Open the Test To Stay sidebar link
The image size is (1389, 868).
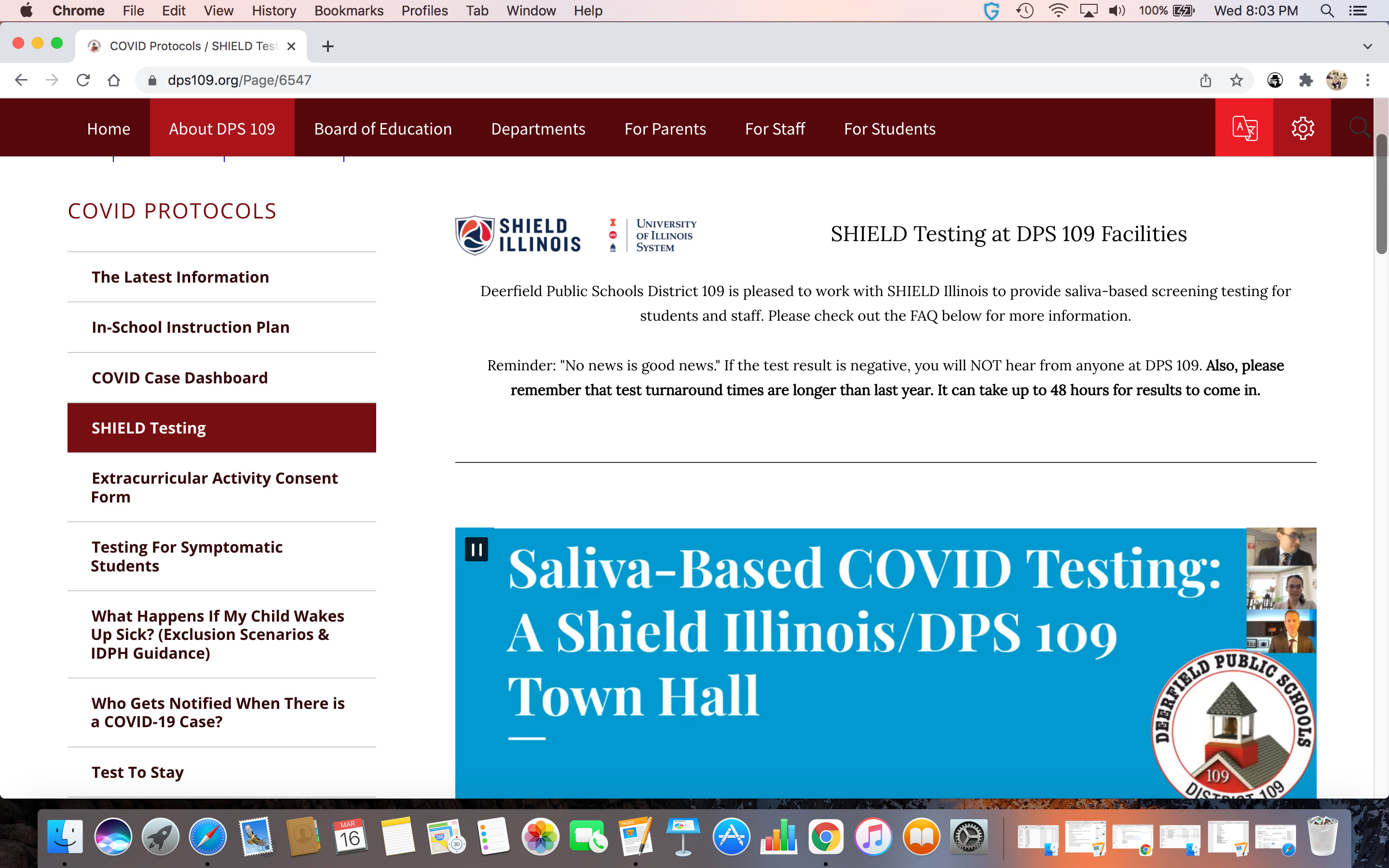[x=221, y=772]
